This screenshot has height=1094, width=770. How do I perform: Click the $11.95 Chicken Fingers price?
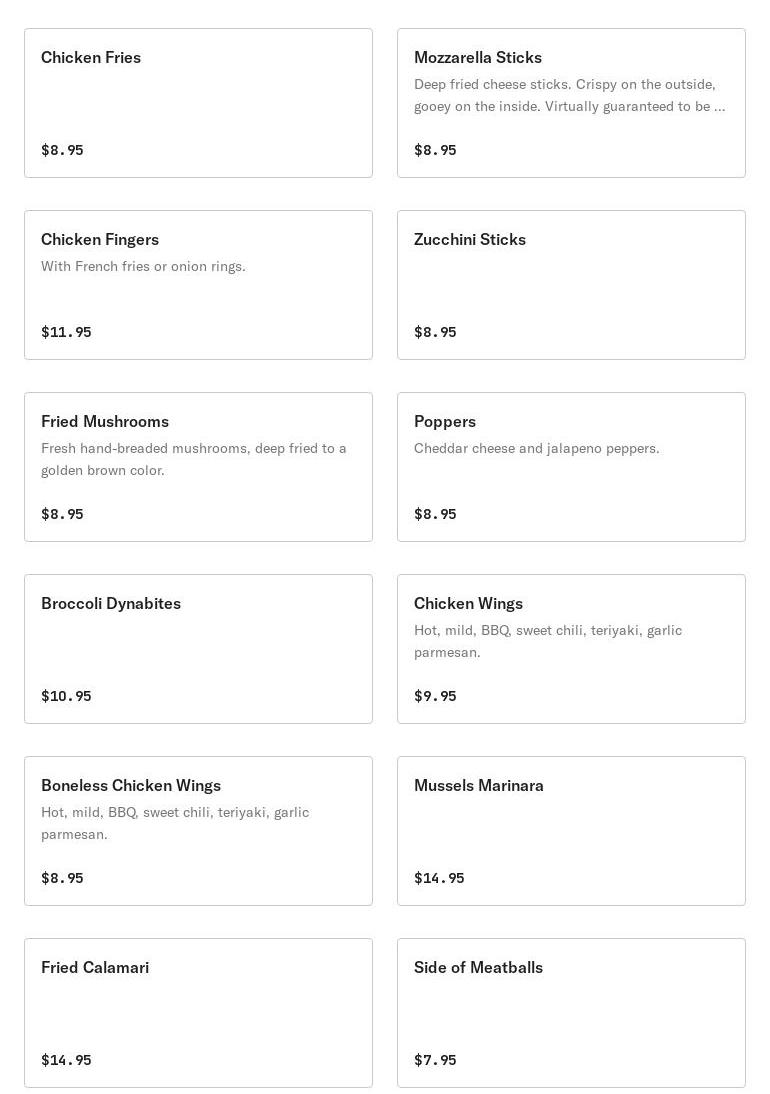(66, 332)
